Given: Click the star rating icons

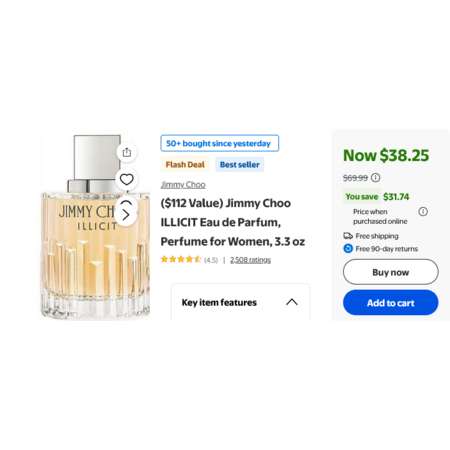Looking at the screenshot, I should tap(181, 259).
